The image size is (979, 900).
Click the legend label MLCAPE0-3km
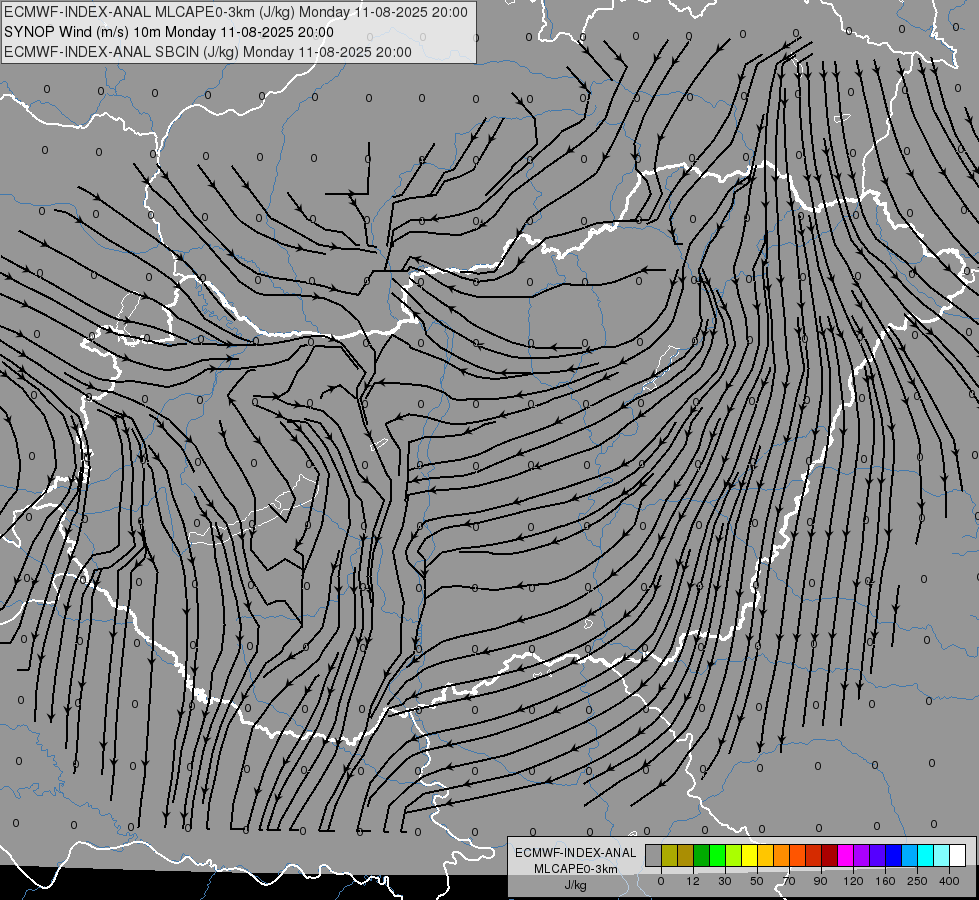coord(575,869)
